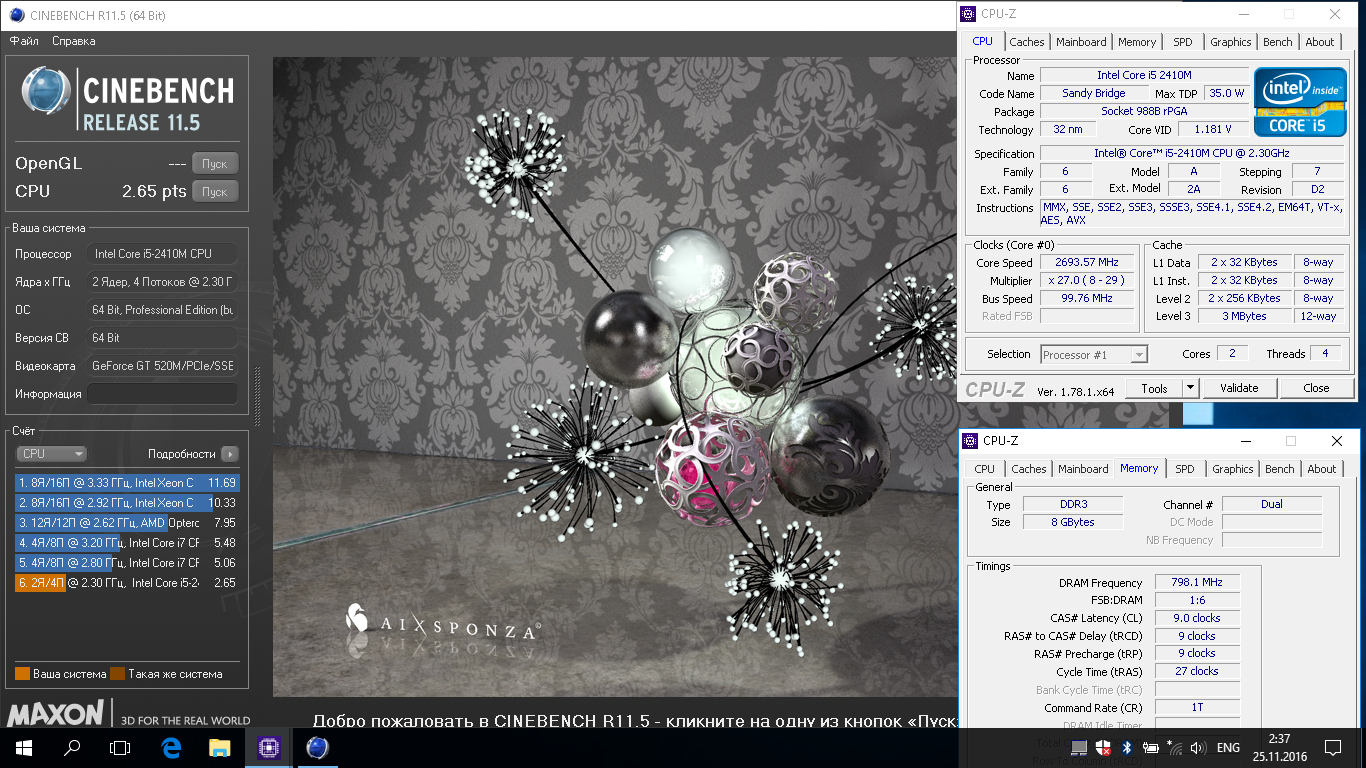1366x768 pixels.
Task: Click the Validate button in CPU-Z
Action: click(x=1239, y=388)
